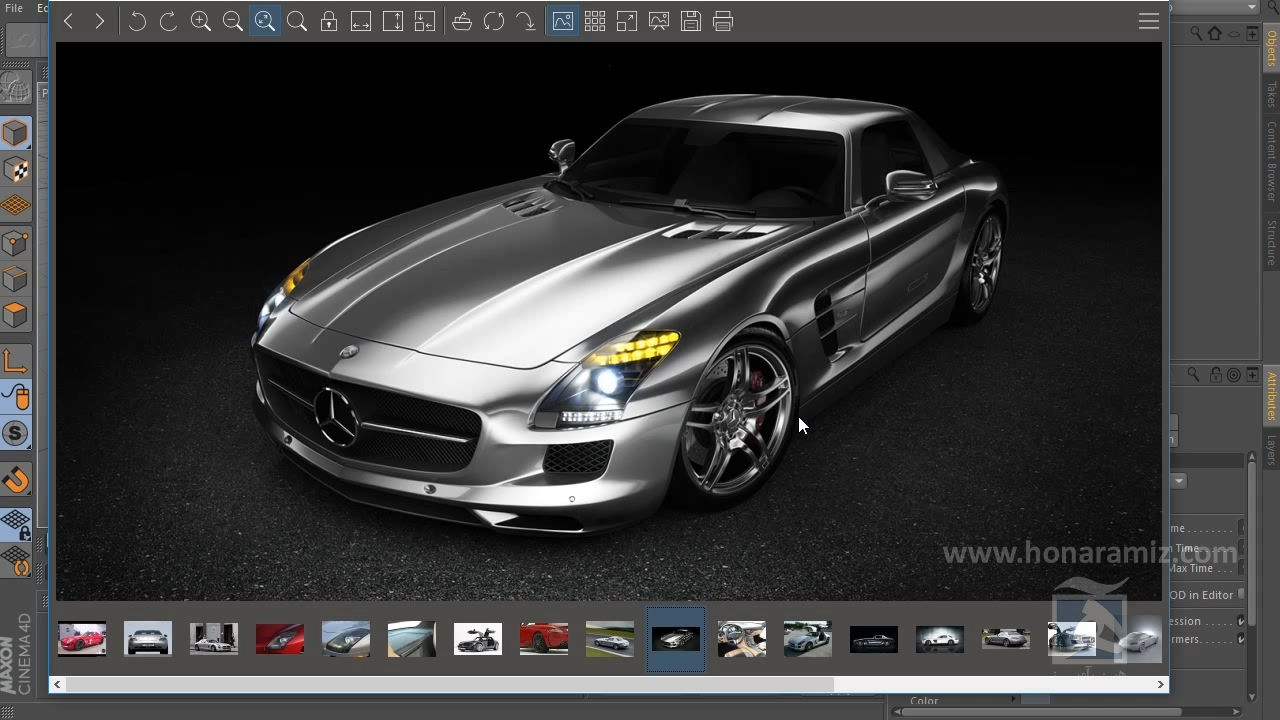Toggle the Tweak mouse mode

coord(15,397)
